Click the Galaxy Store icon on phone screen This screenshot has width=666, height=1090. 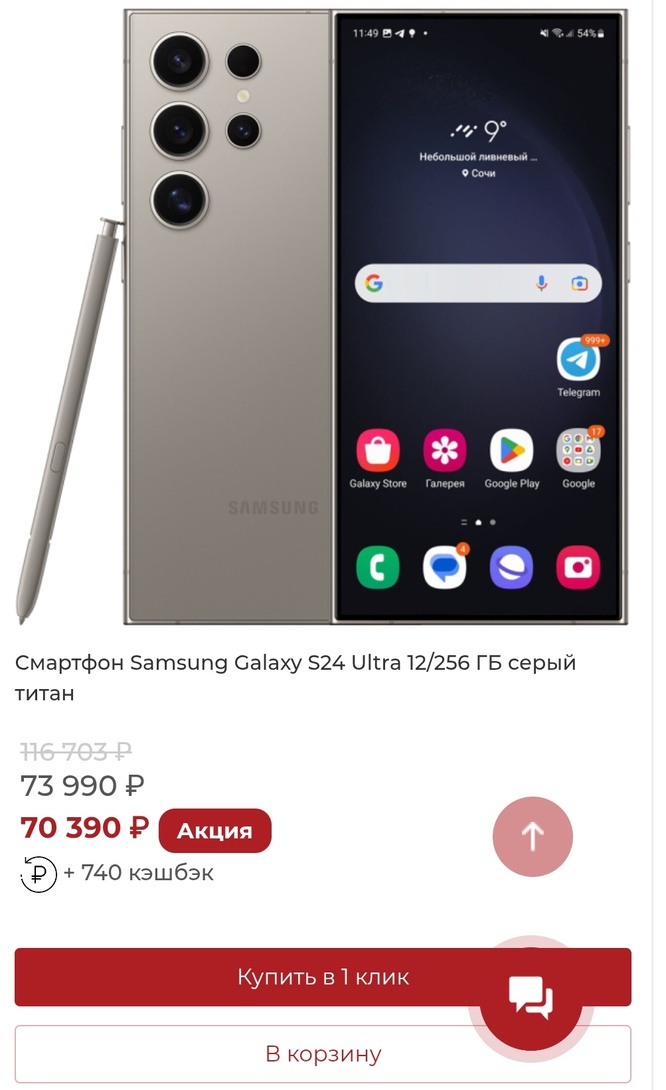(x=377, y=450)
